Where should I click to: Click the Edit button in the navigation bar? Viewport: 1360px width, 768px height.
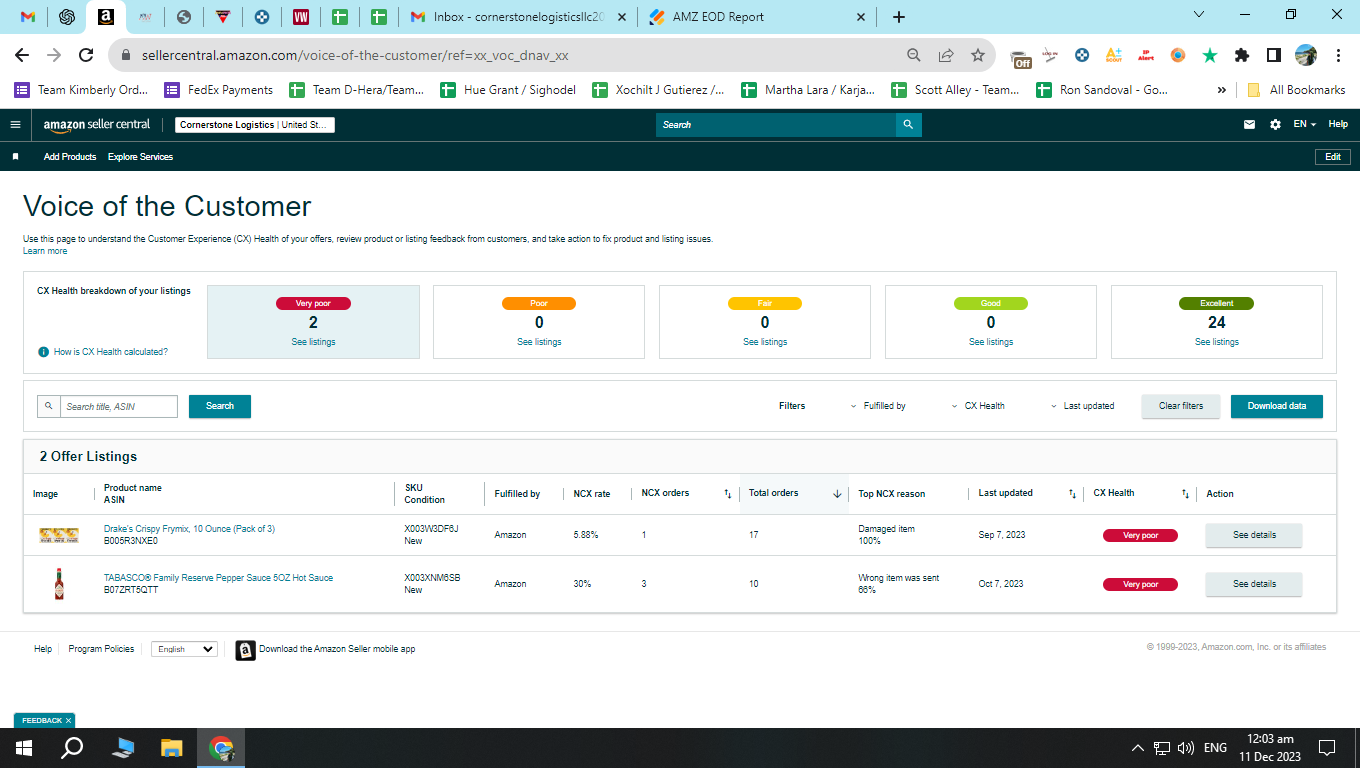tap(1333, 157)
